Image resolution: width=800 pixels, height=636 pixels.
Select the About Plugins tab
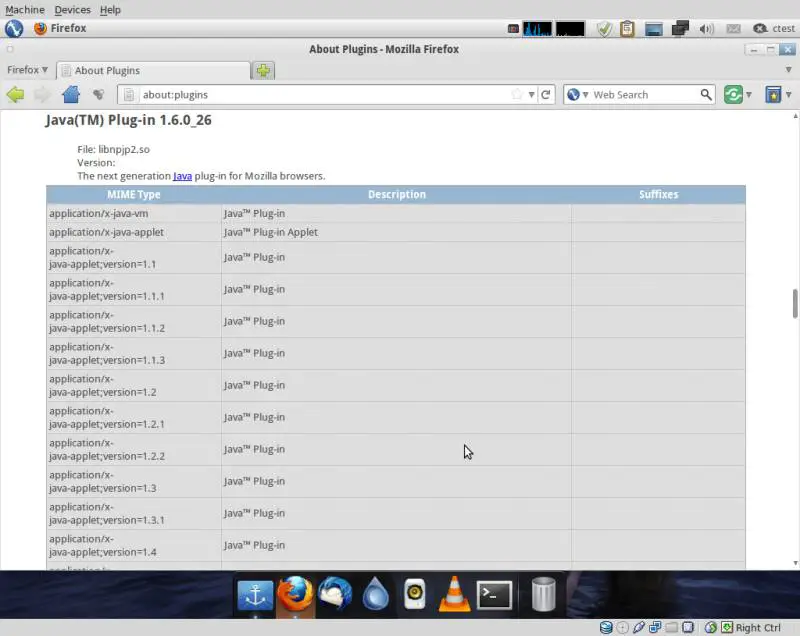(x=154, y=70)
